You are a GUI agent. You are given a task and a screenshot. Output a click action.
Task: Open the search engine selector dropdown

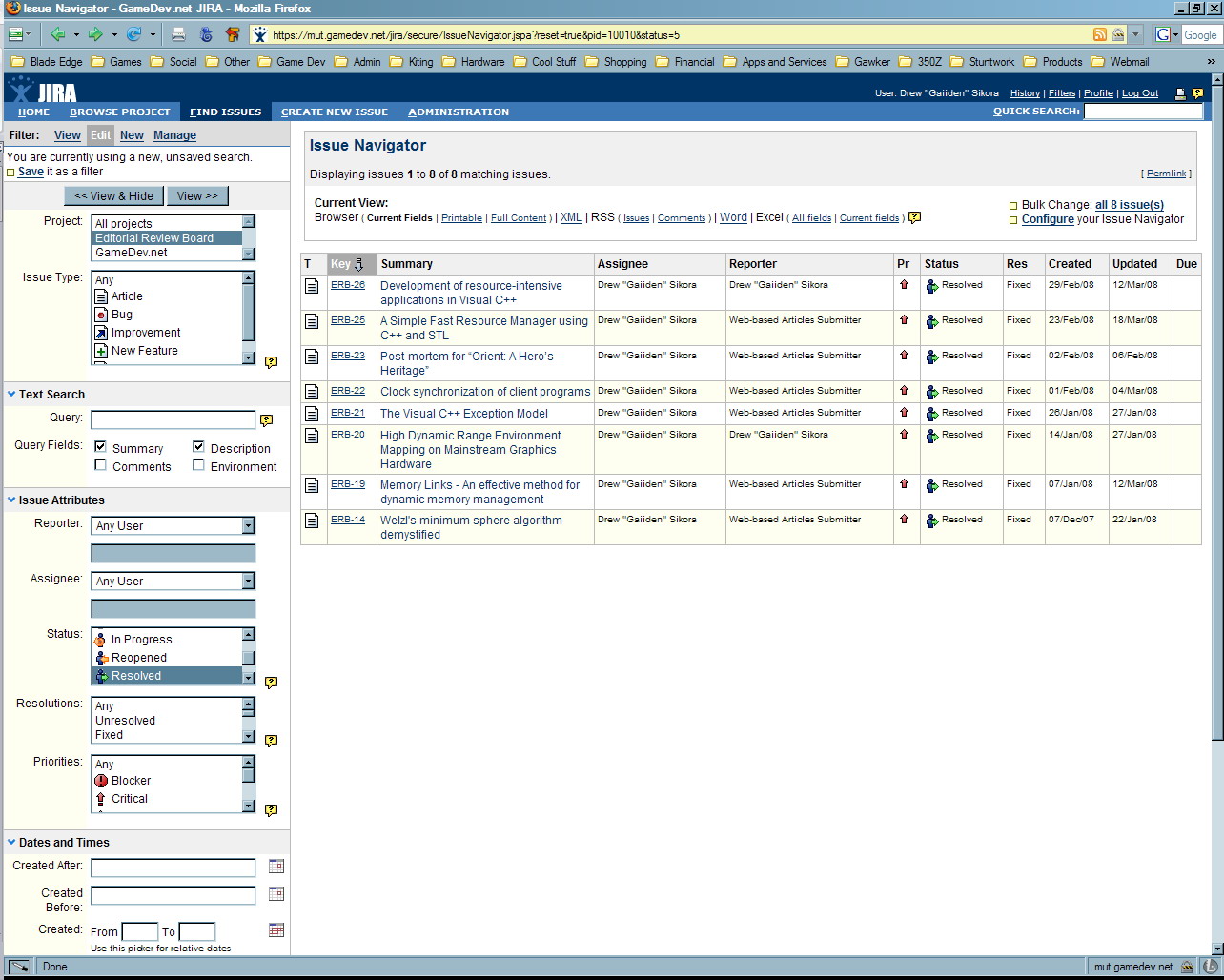click(x=1176, y=35)
